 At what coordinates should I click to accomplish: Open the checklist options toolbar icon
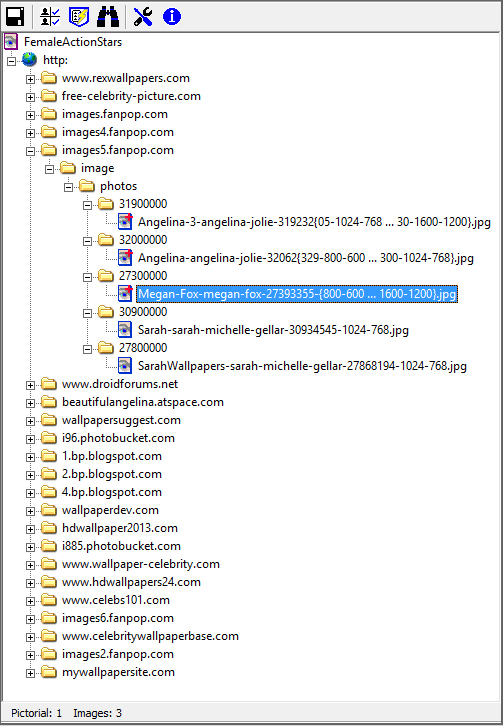pos(50,17)
